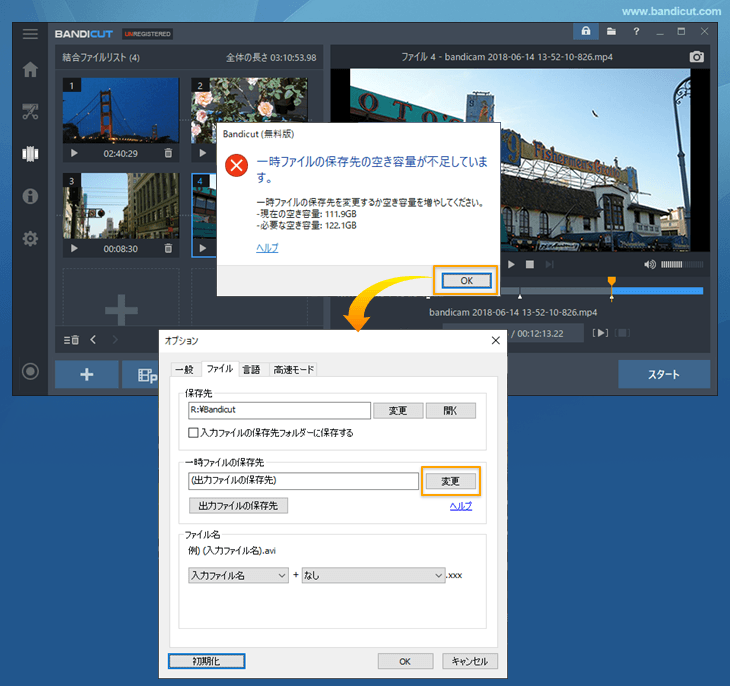Select clip 3 street thumbnail

(121, 206)
